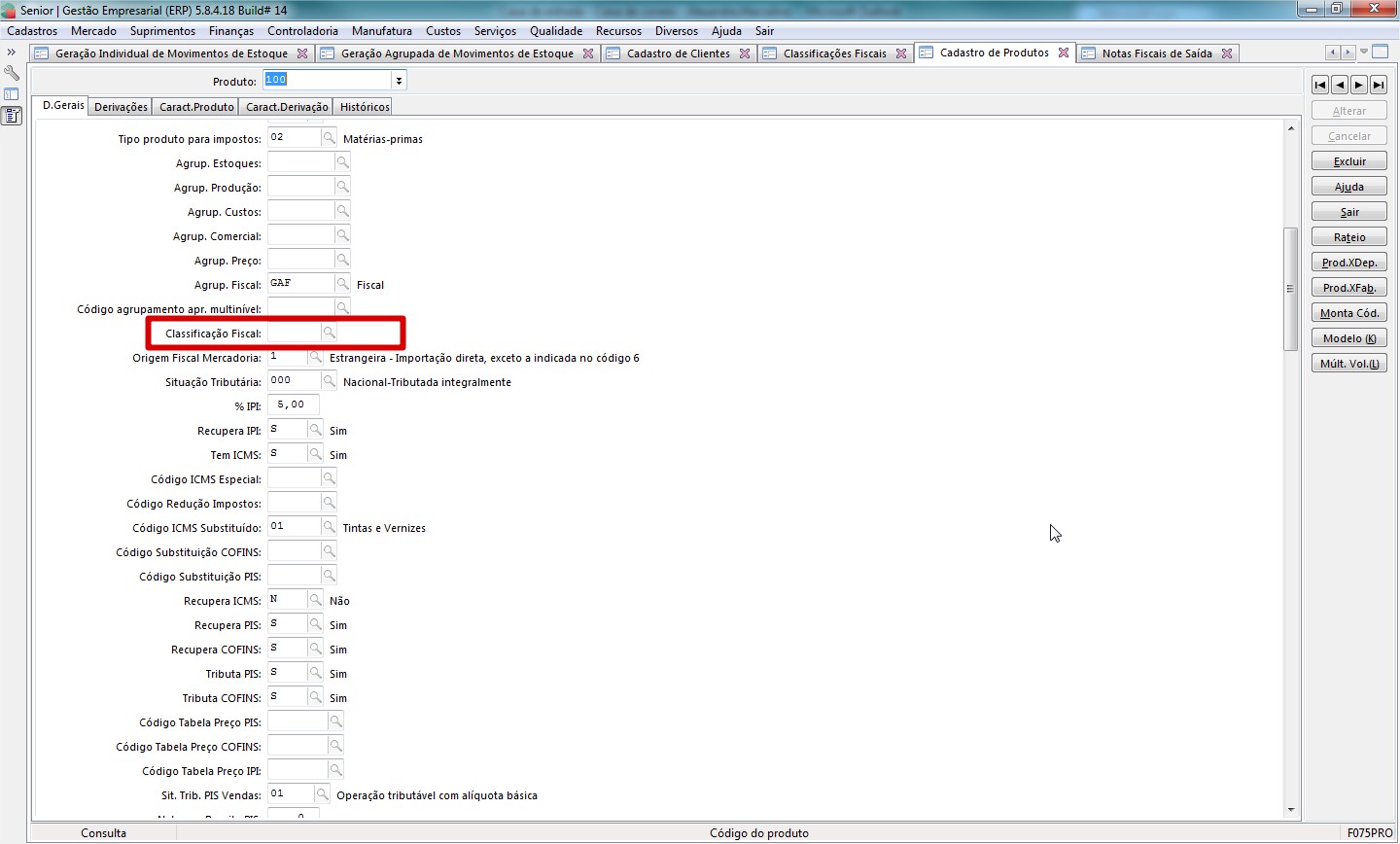1400x844 pixels.
Task: Open the Agrup. Preço lookup magnifier
Action: click(342, 260)
